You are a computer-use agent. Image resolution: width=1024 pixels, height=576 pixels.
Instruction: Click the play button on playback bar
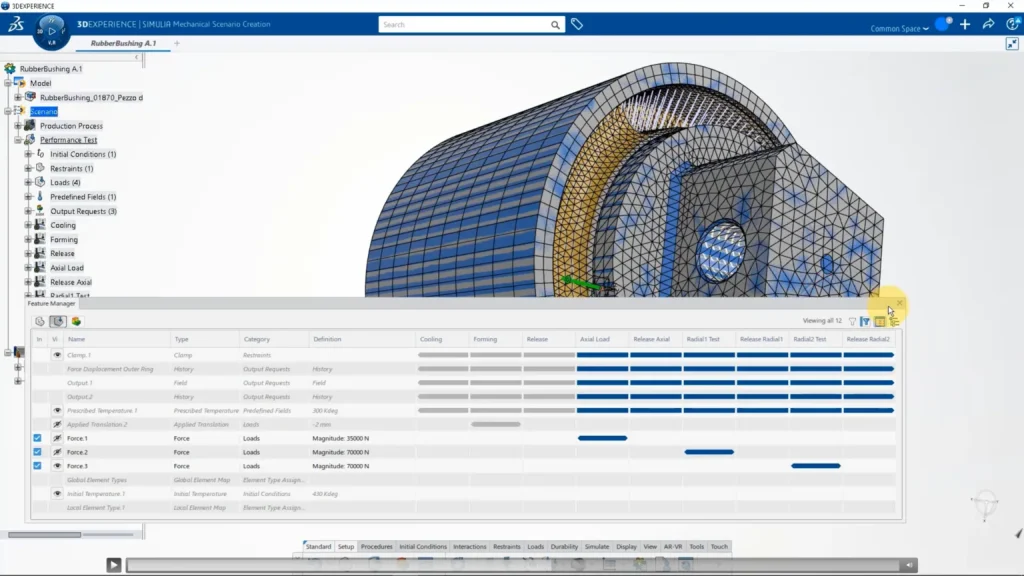coord(114,565)
